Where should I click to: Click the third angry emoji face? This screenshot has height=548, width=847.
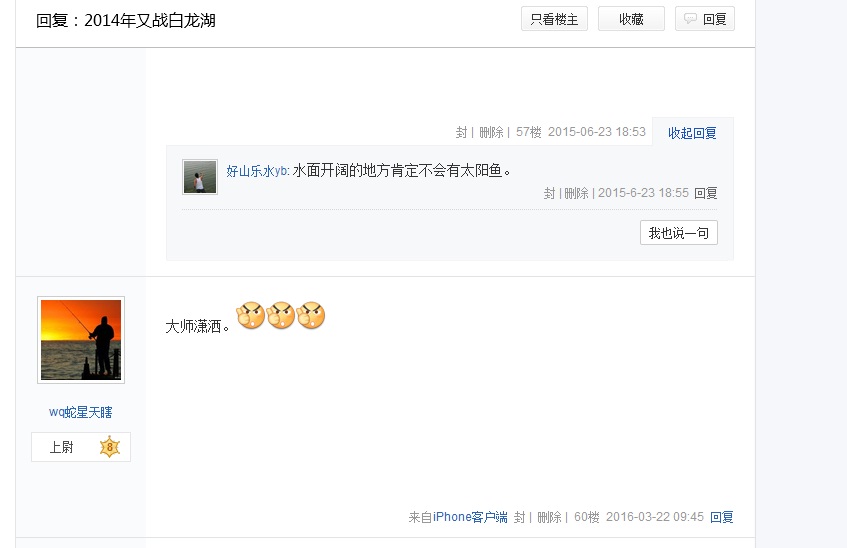(311, 315)
